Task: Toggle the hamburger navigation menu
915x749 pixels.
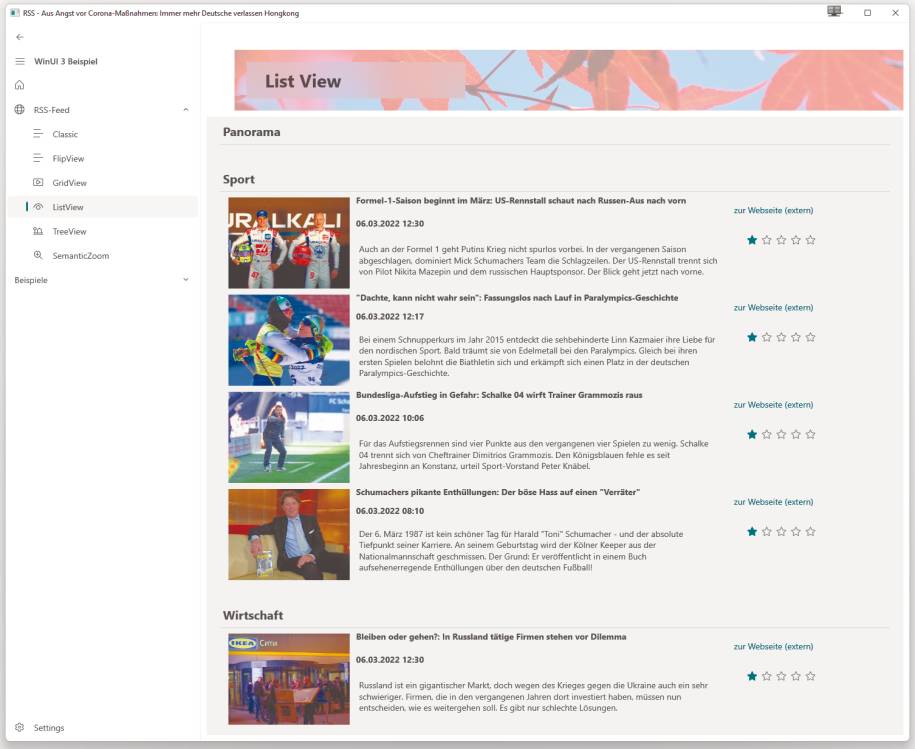Action: [20, 61]
